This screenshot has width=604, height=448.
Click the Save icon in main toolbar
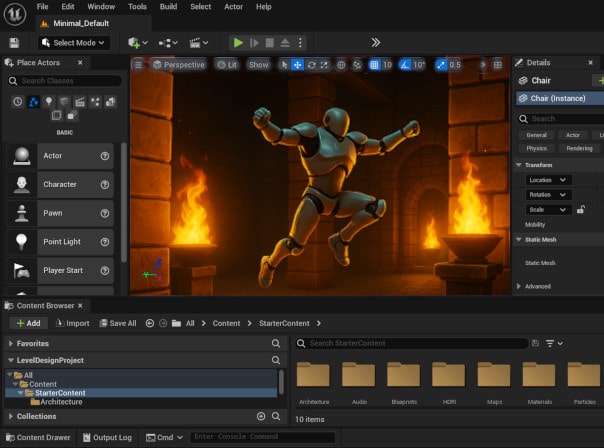pos(14,43)
